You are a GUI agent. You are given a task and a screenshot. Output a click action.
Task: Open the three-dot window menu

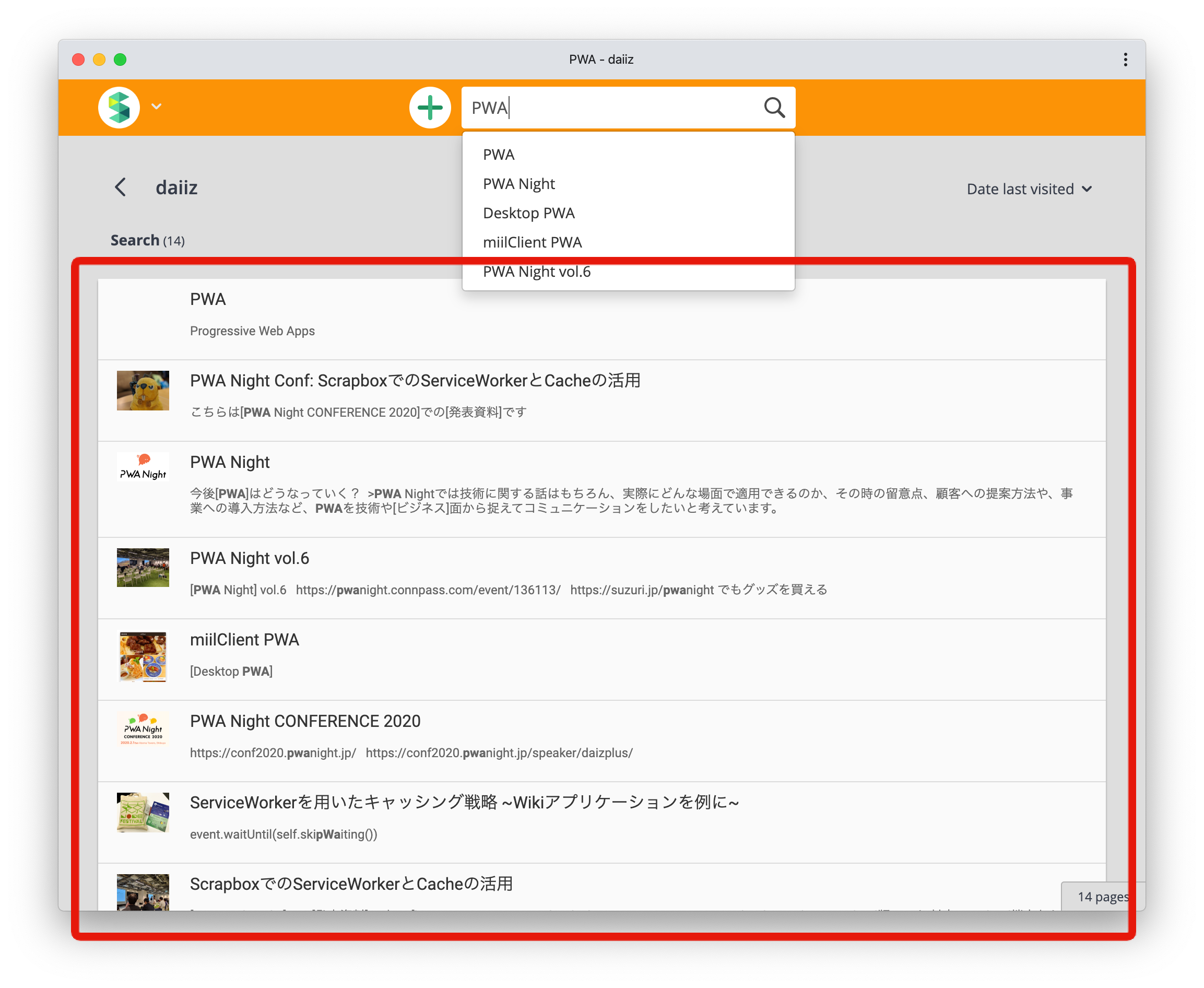point(1125,60)
